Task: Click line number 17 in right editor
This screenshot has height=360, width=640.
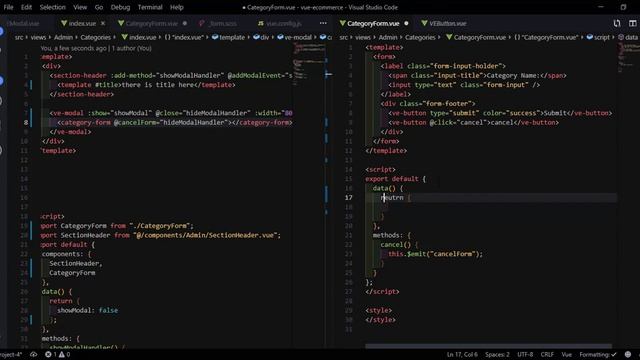Action: point(348,198)
